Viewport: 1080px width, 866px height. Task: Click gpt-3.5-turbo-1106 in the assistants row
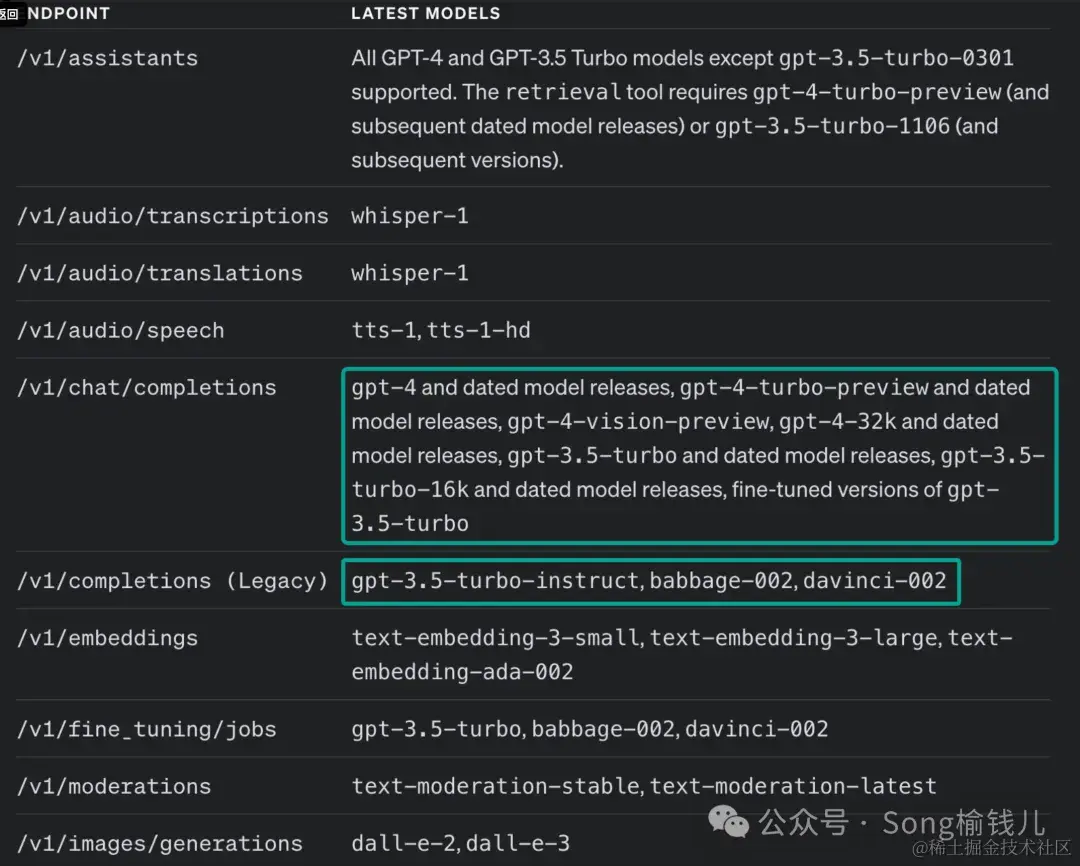tap(832, 125)
